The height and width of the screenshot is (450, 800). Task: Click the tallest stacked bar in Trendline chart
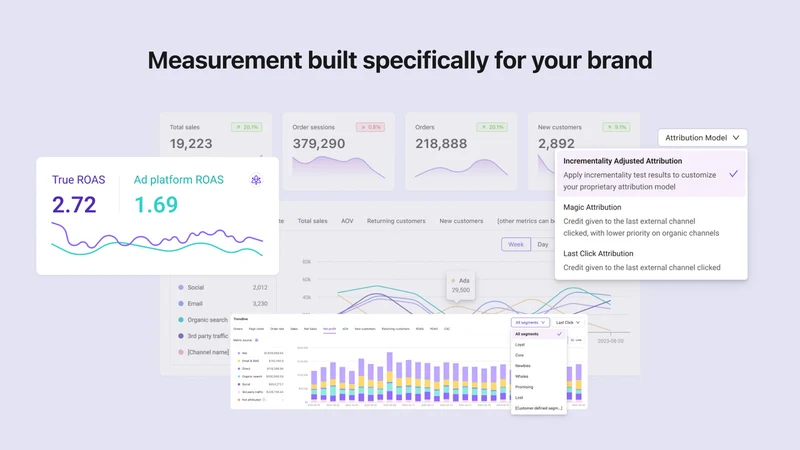pos(390,377)
